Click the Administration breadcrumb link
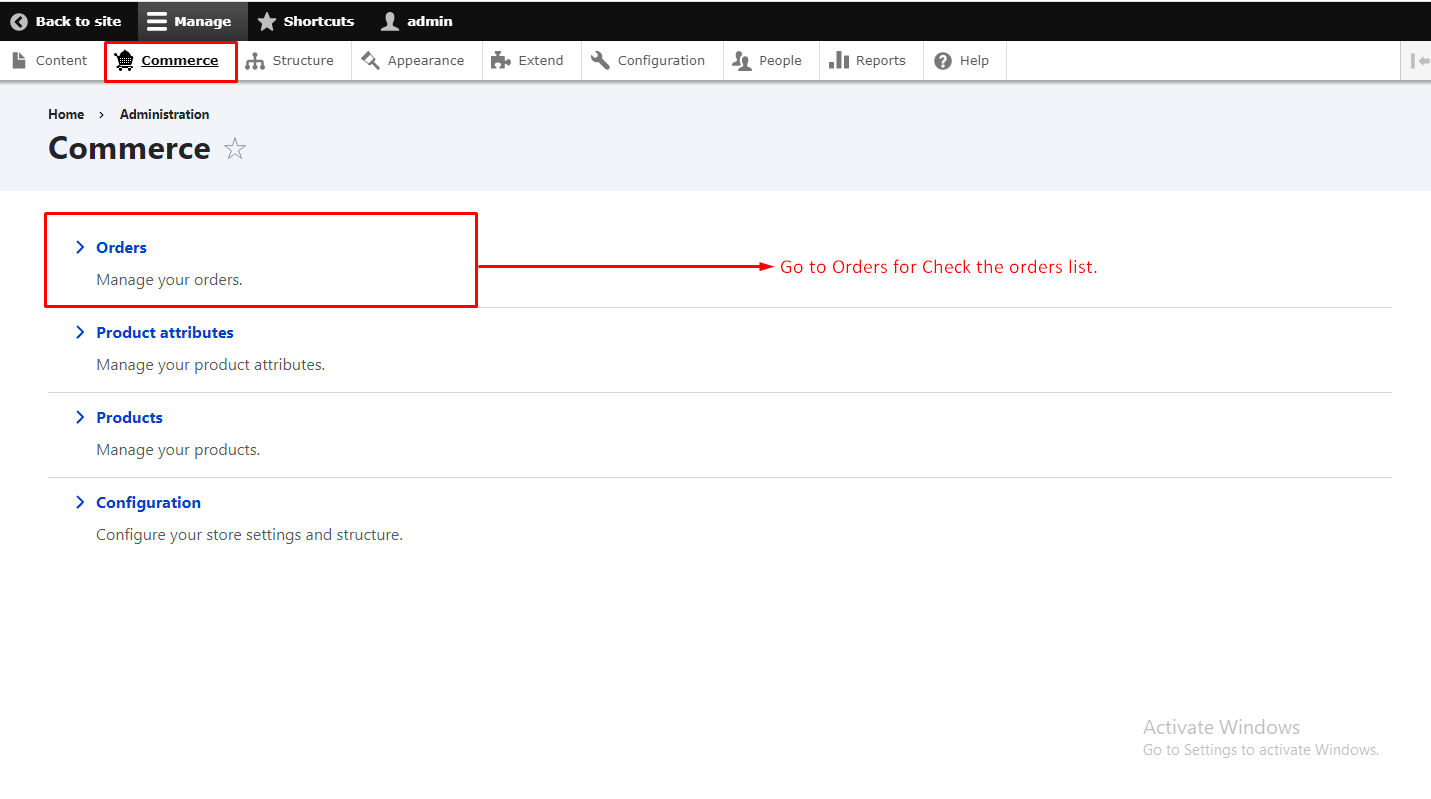Image resolution: width=1431 pixels, height=799 pixels. click(164, 114)
